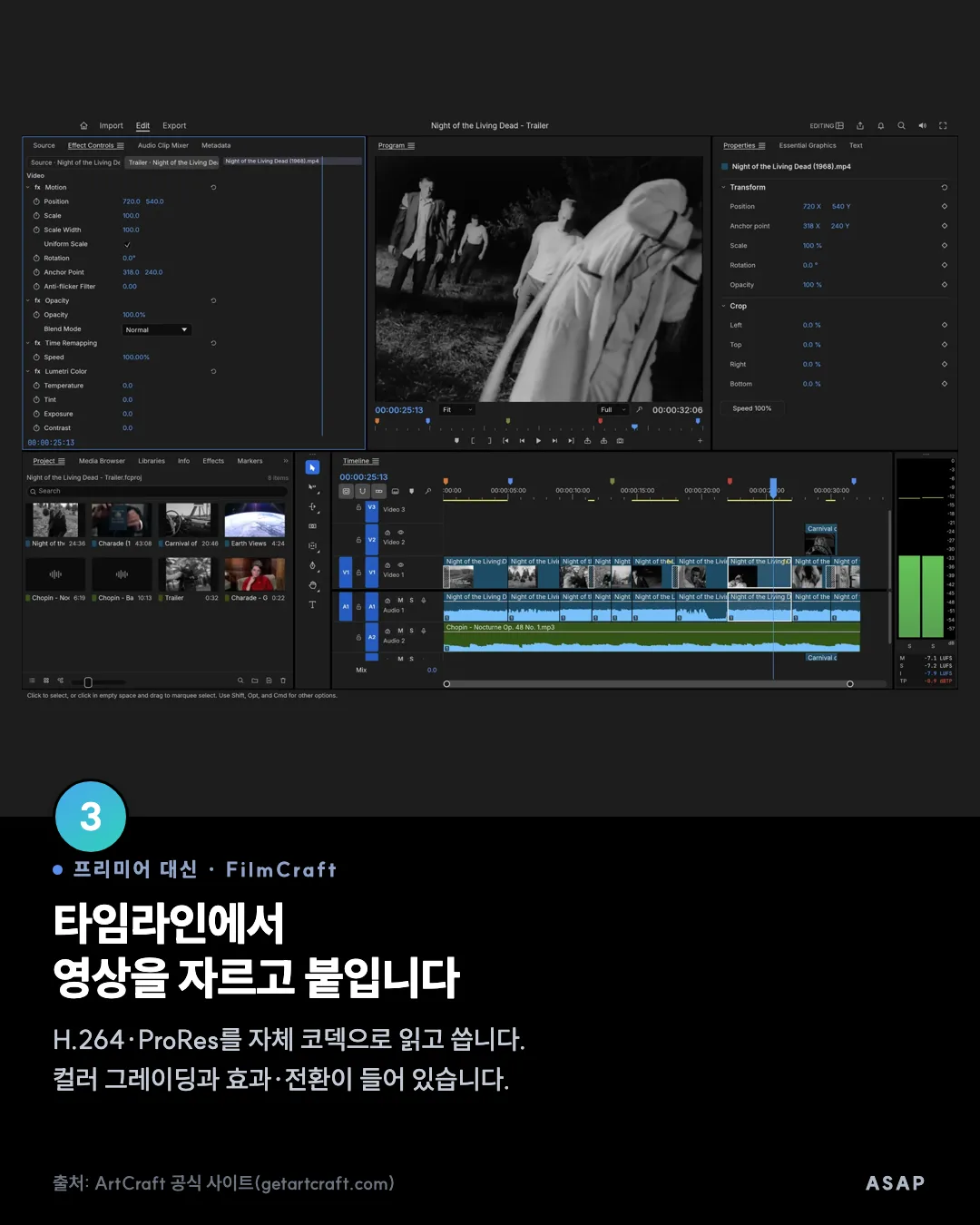Select the Selection arrow tool
This screenshot has height=1225, width=980.
[x=312, y=467]
